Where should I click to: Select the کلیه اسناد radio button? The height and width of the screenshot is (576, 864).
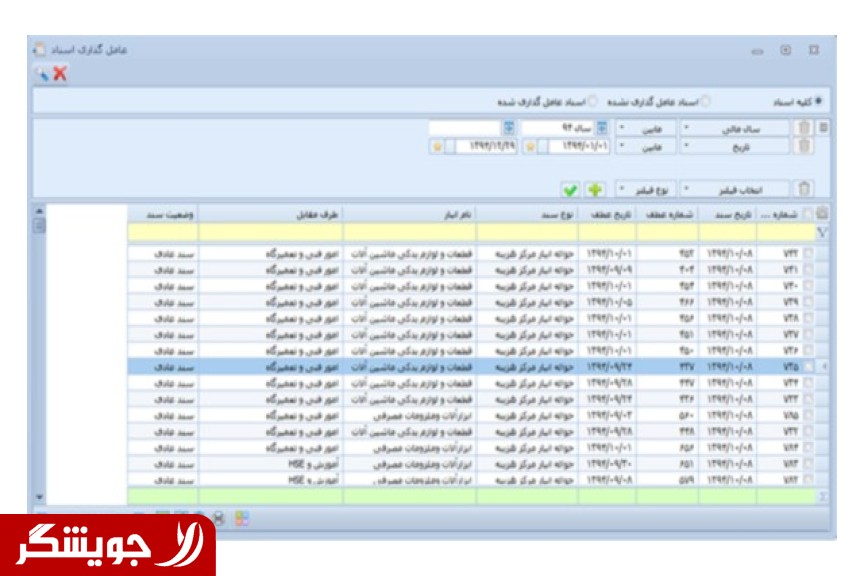(x=818, y=101)
